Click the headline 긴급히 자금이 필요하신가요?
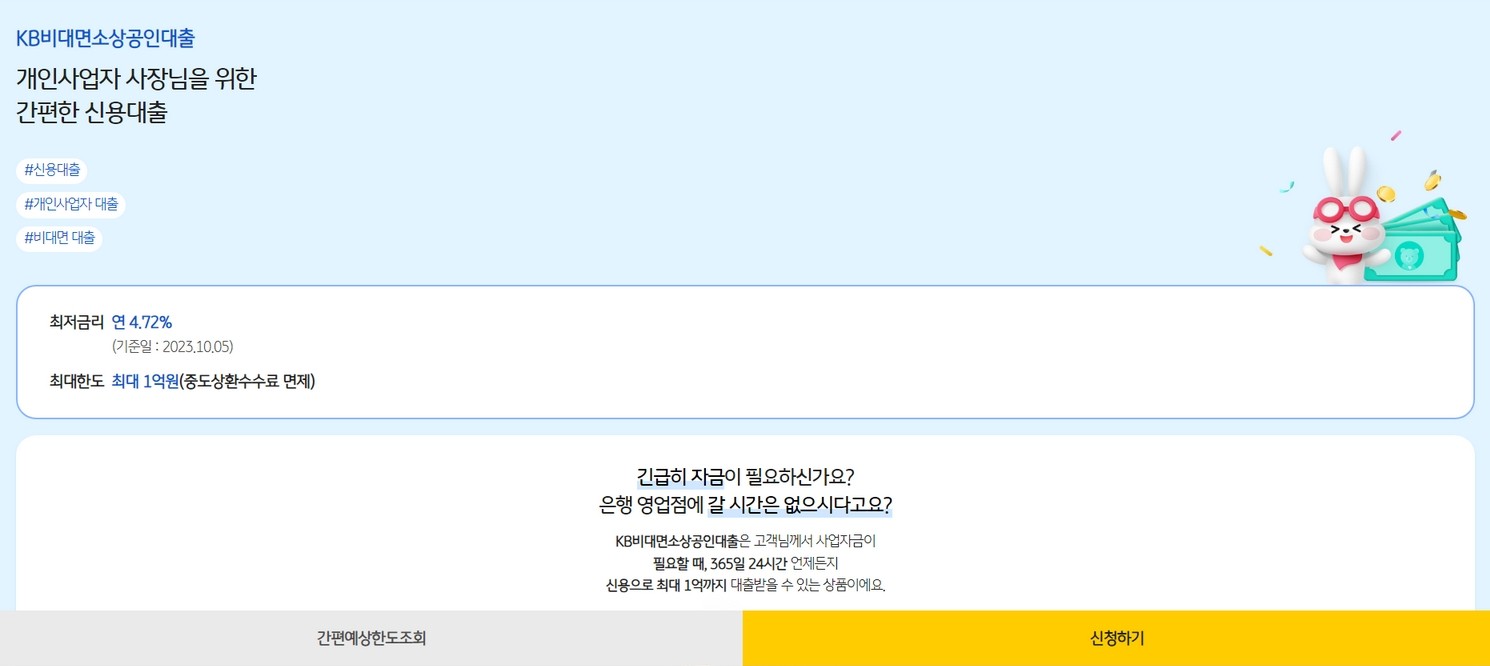 tap(744, 475)
